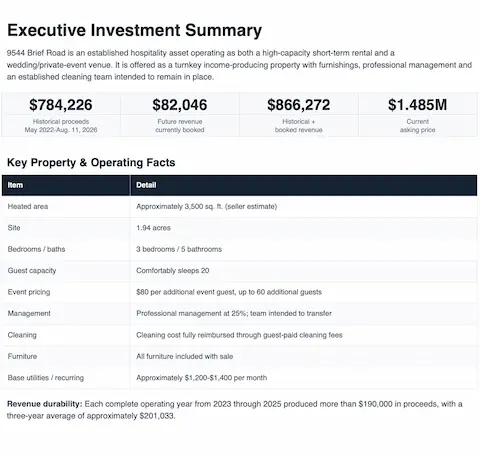Click the $1.485M current asking price
This screenshot has width=480, height=457.
(417, 105)
